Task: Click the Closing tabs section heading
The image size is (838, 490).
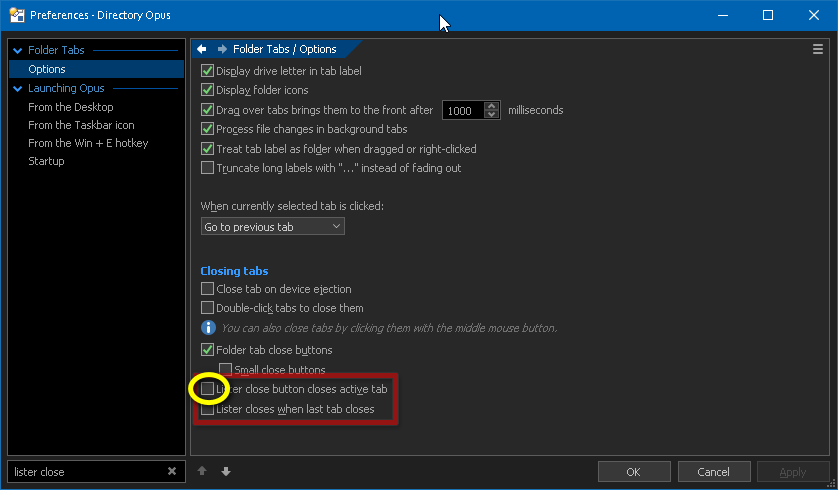Action: coord(234,271)
